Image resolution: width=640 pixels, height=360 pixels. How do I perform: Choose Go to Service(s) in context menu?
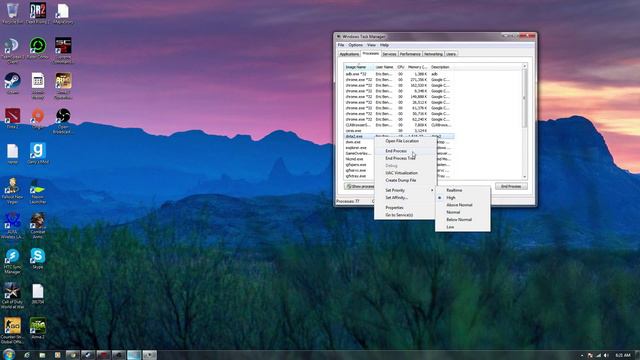[405, 215]
